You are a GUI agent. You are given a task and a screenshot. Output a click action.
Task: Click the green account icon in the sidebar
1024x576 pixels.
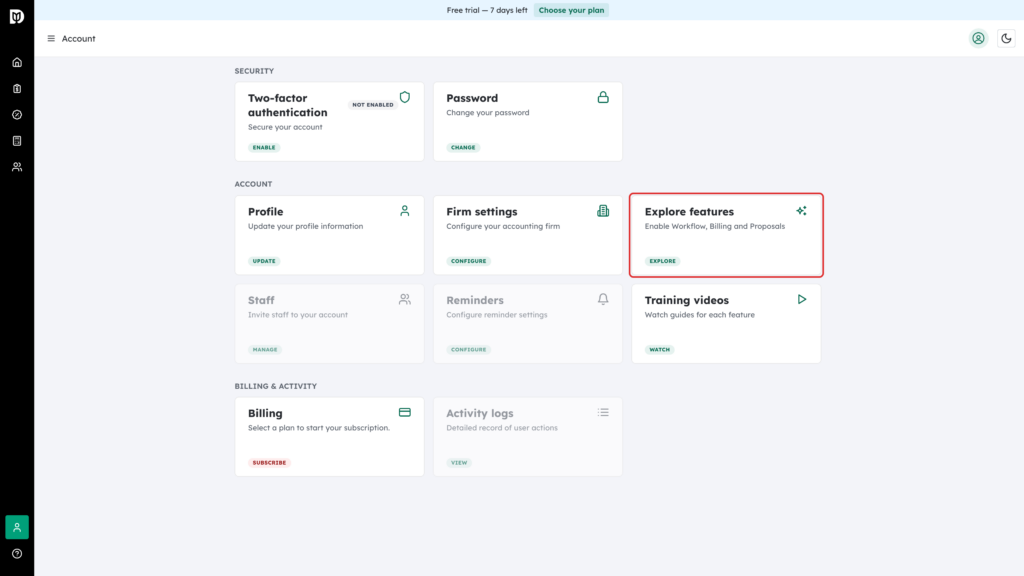(17, 527)
